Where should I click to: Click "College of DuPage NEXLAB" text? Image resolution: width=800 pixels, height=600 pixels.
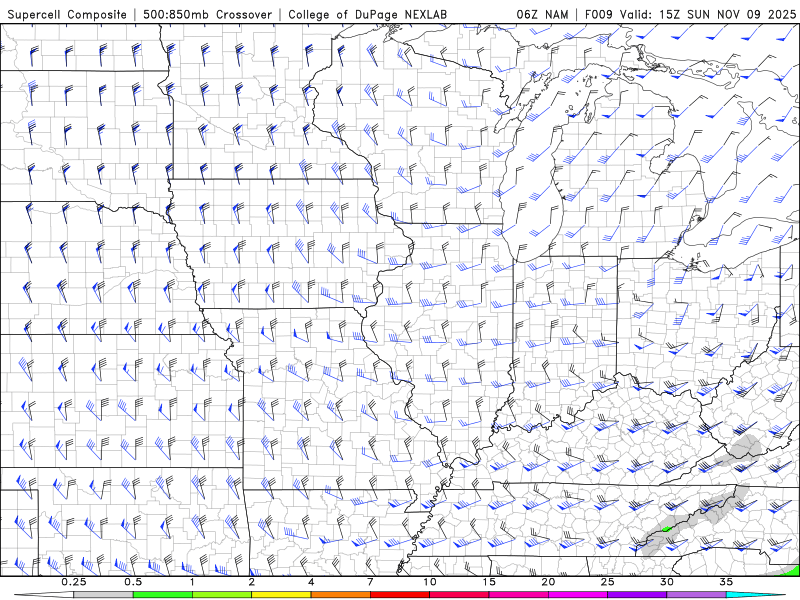[367, 15]
